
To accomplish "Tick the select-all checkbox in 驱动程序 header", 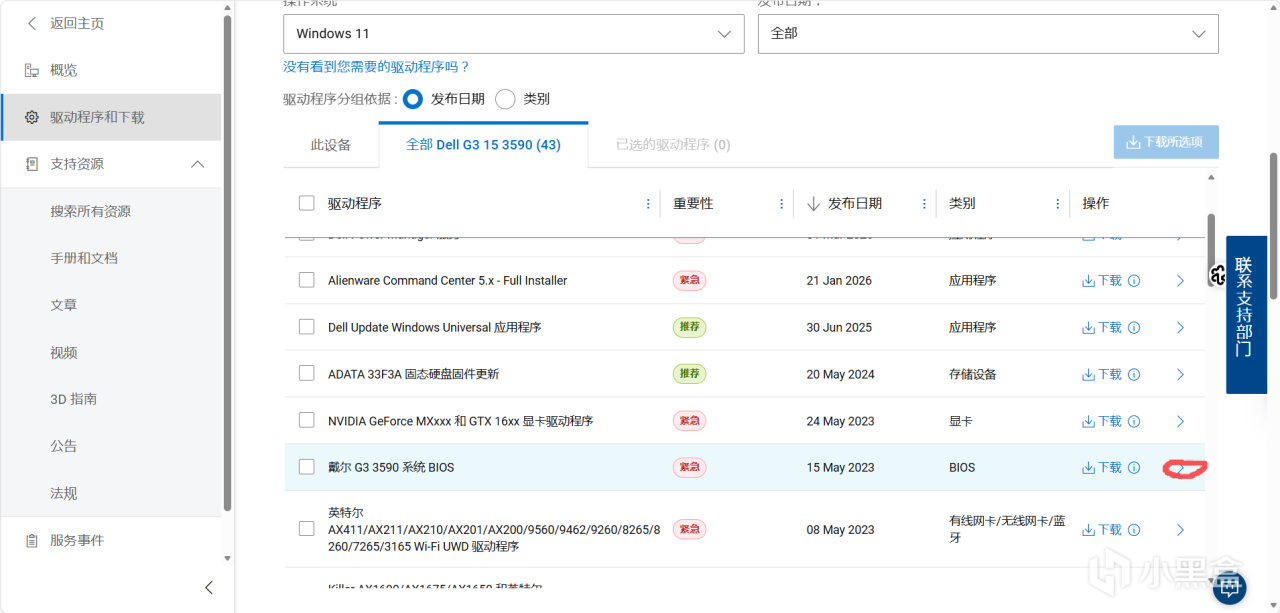I will [x=307, y=203].
